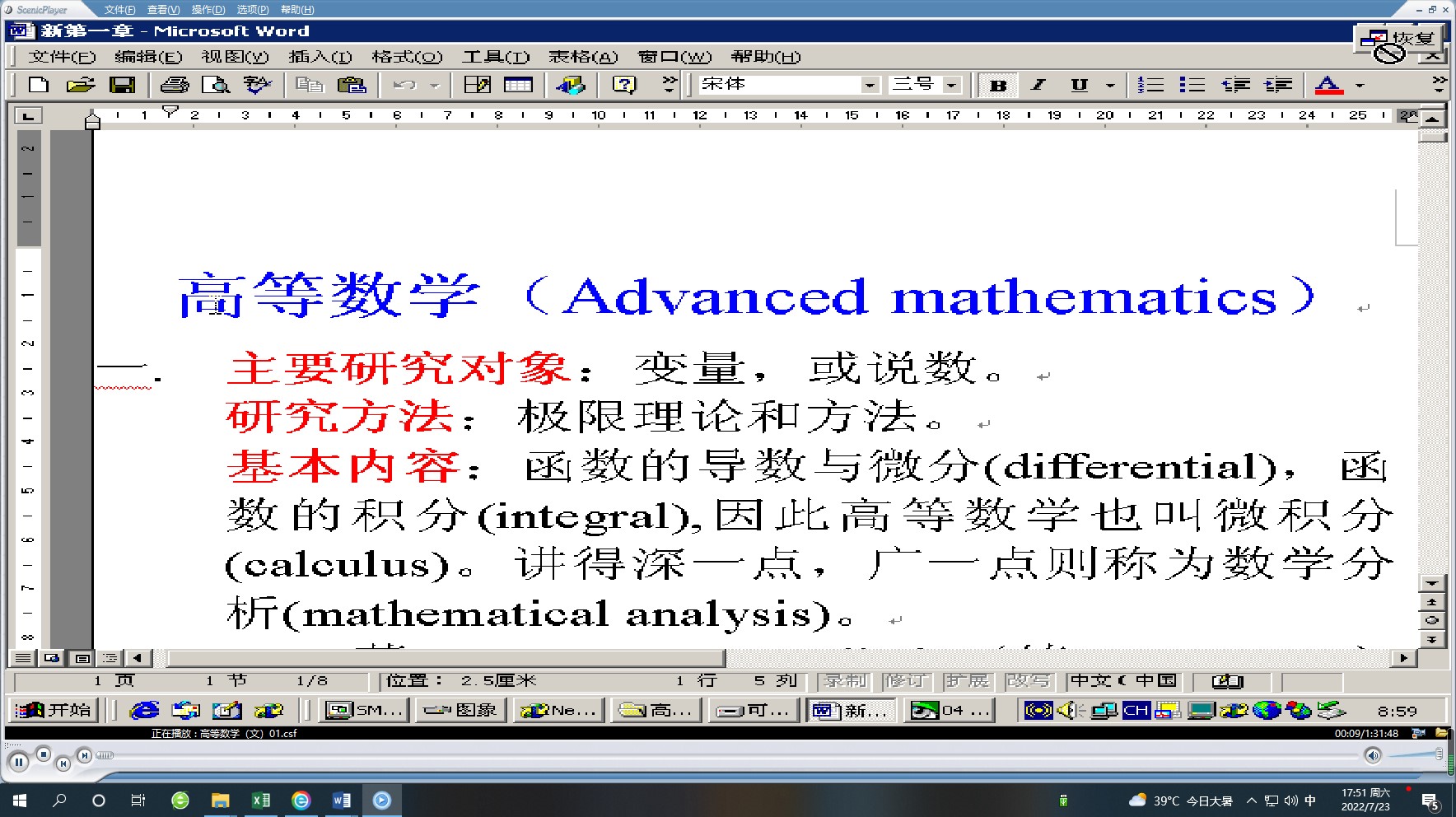Click the horizontal scrollbar in Word
Viewport: 1456px width, 817px height.
tap(445, 658)
